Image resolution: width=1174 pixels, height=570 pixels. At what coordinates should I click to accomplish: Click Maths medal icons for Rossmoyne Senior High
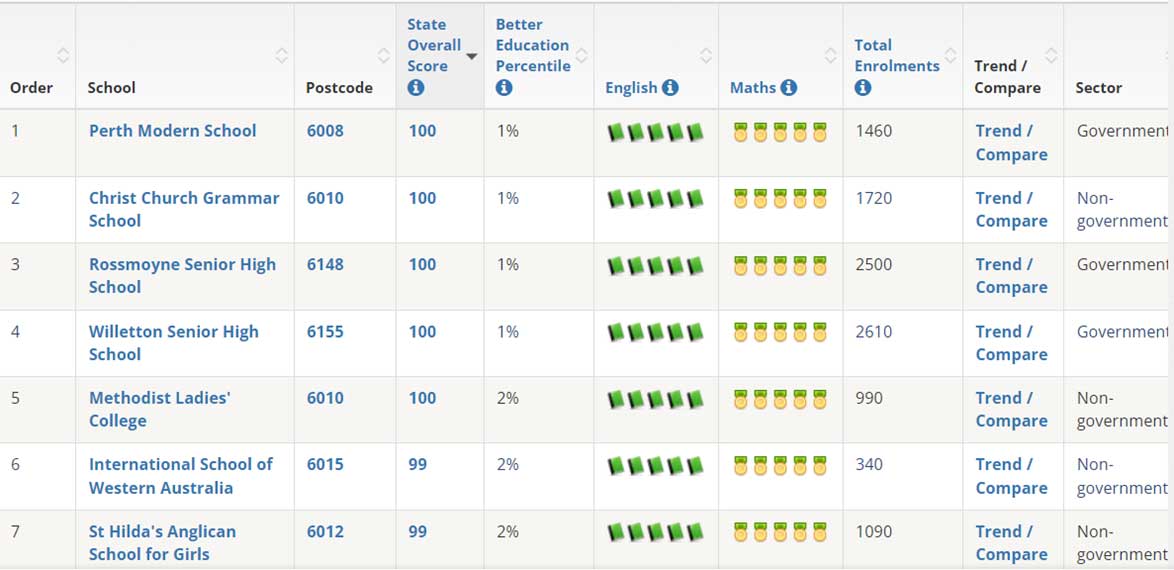coord(780,266)
